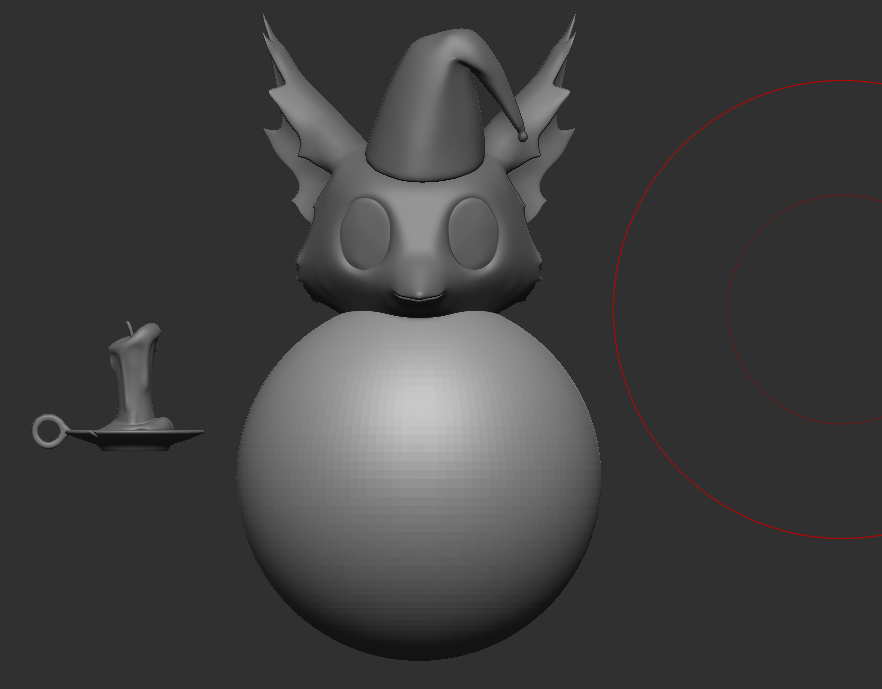882x689 pixels.
Task: Click the ring handle of the candle holder
Action: click(48, 431)
